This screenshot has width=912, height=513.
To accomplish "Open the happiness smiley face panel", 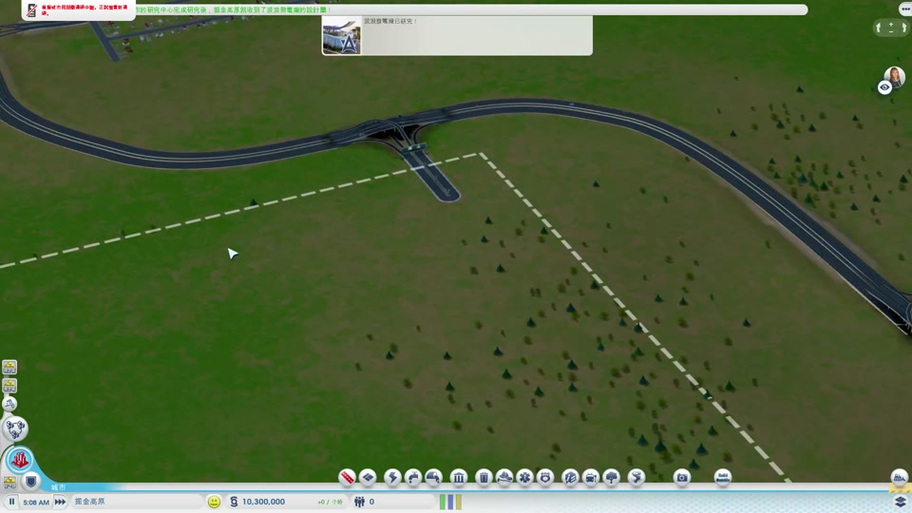I will click(214, 501).
